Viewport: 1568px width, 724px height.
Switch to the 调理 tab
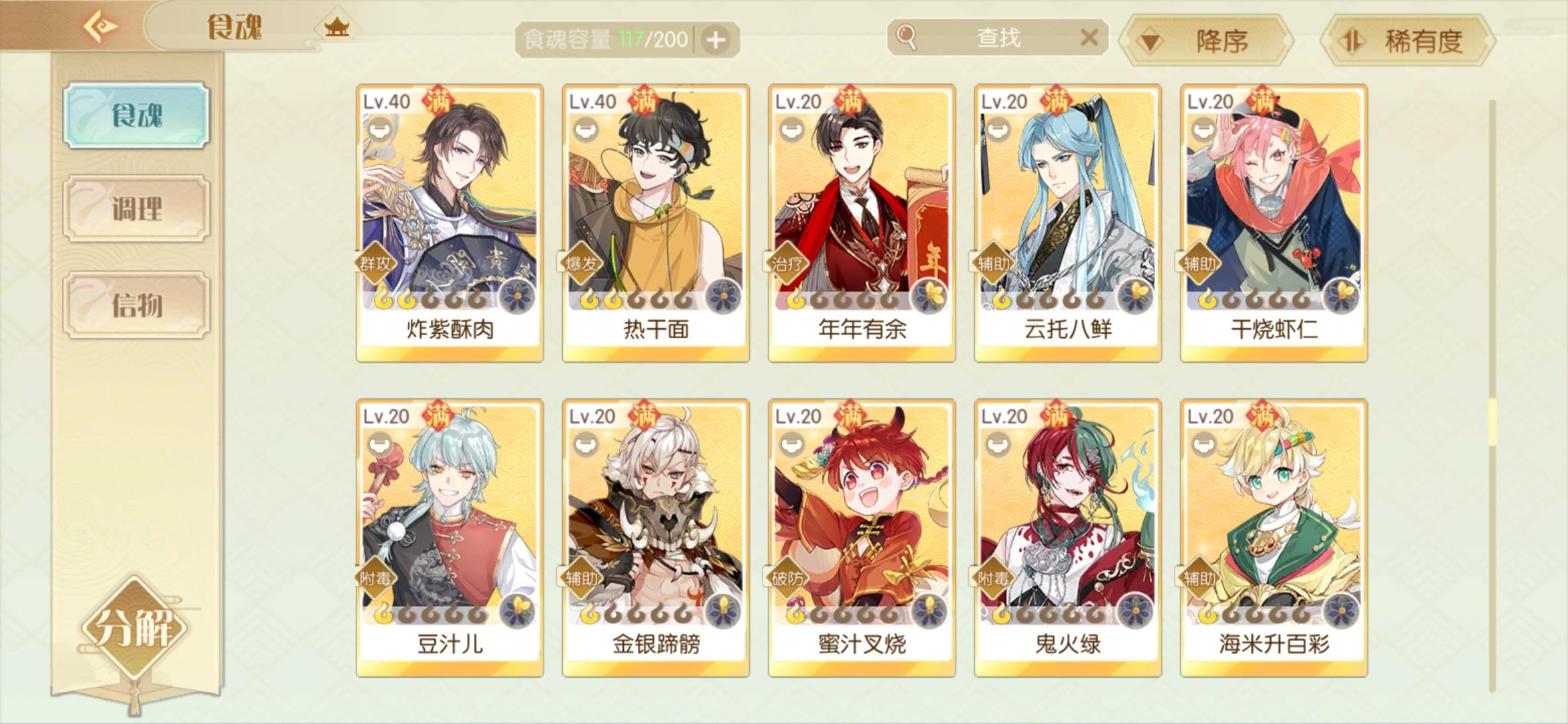(x=137, y=209)
